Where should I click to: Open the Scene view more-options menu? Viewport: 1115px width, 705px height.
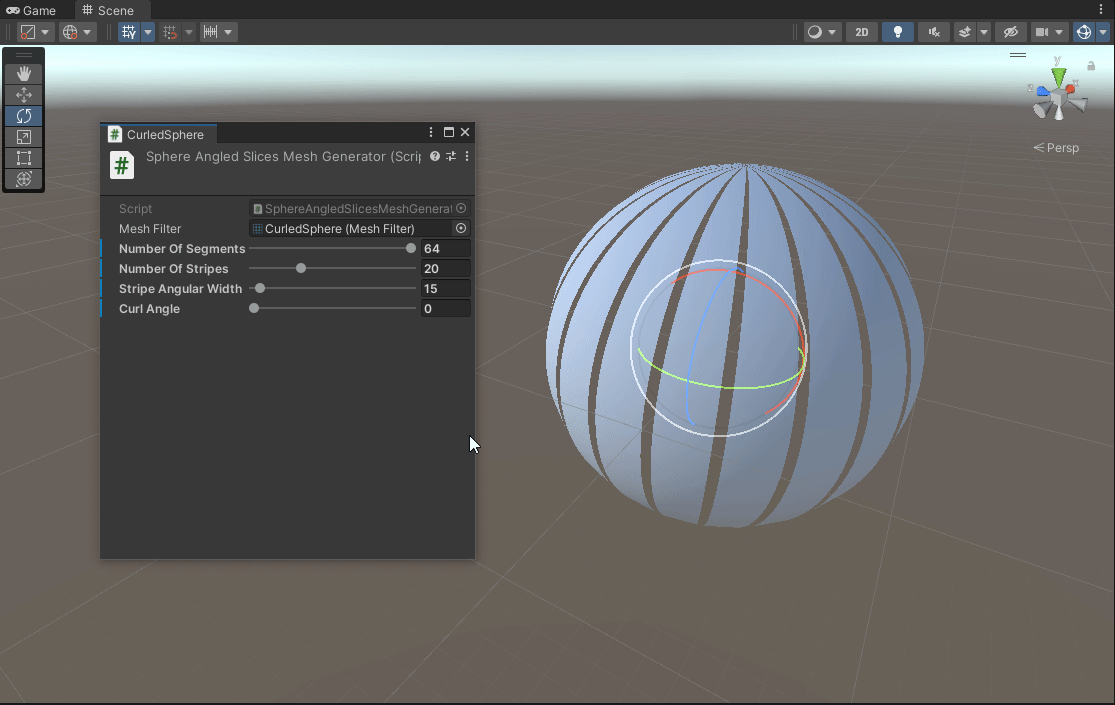(1101, 9)
